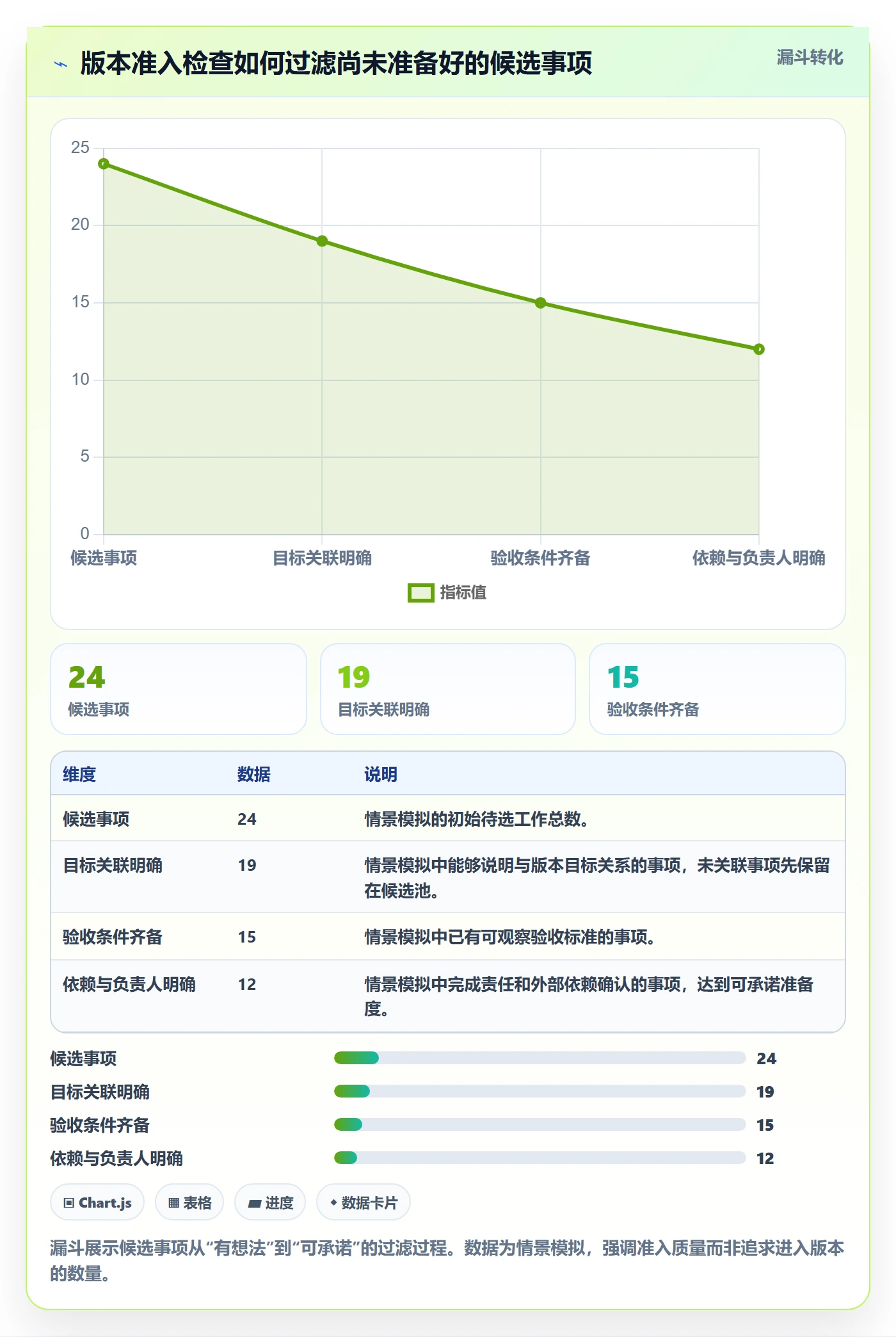Click the x-axis label 验收条件齐备
896x1337 pixels.
(540, 558)
